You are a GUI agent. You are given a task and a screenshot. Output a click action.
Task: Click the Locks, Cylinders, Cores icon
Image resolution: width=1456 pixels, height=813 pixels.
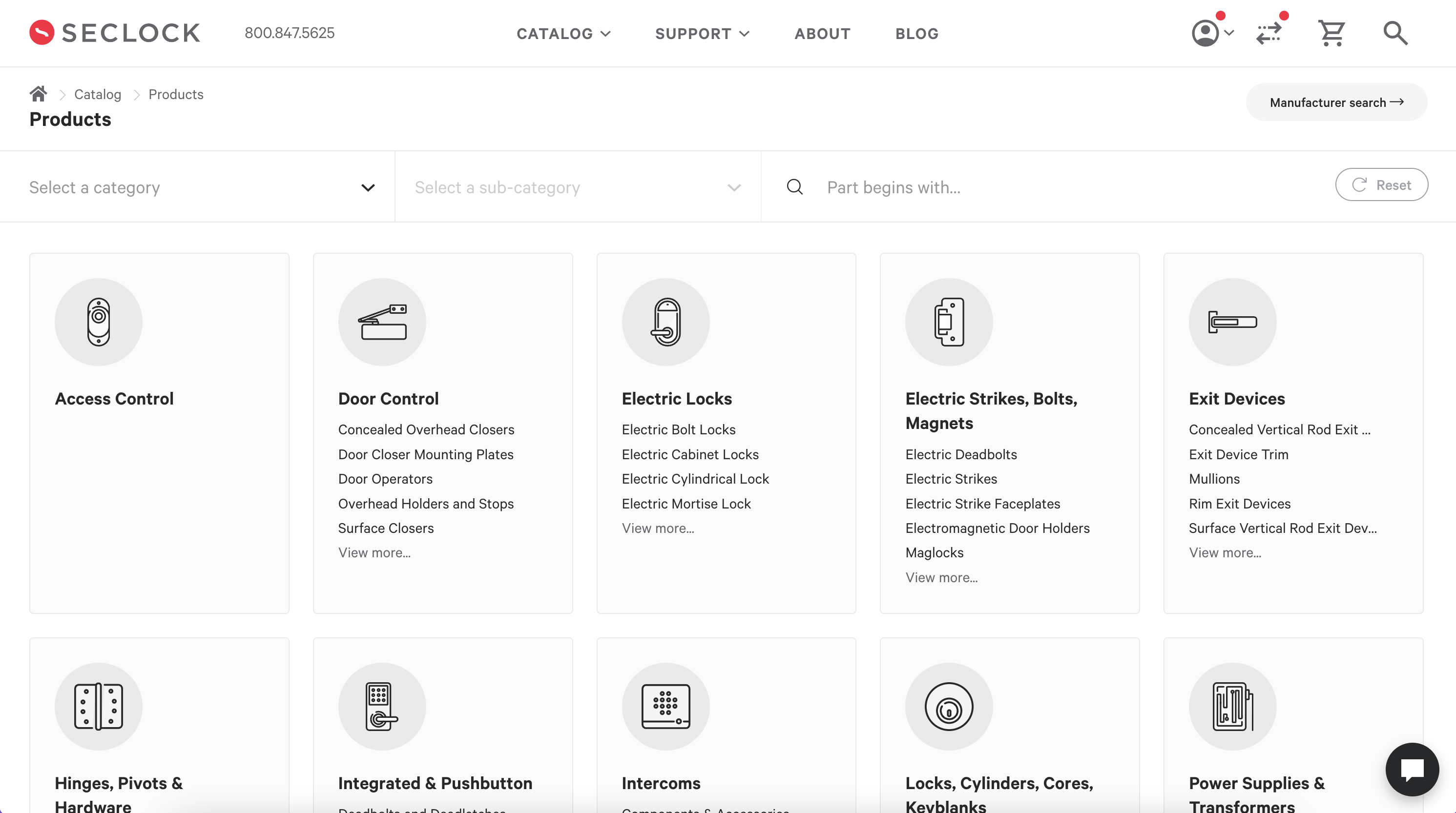click(949, 706)
